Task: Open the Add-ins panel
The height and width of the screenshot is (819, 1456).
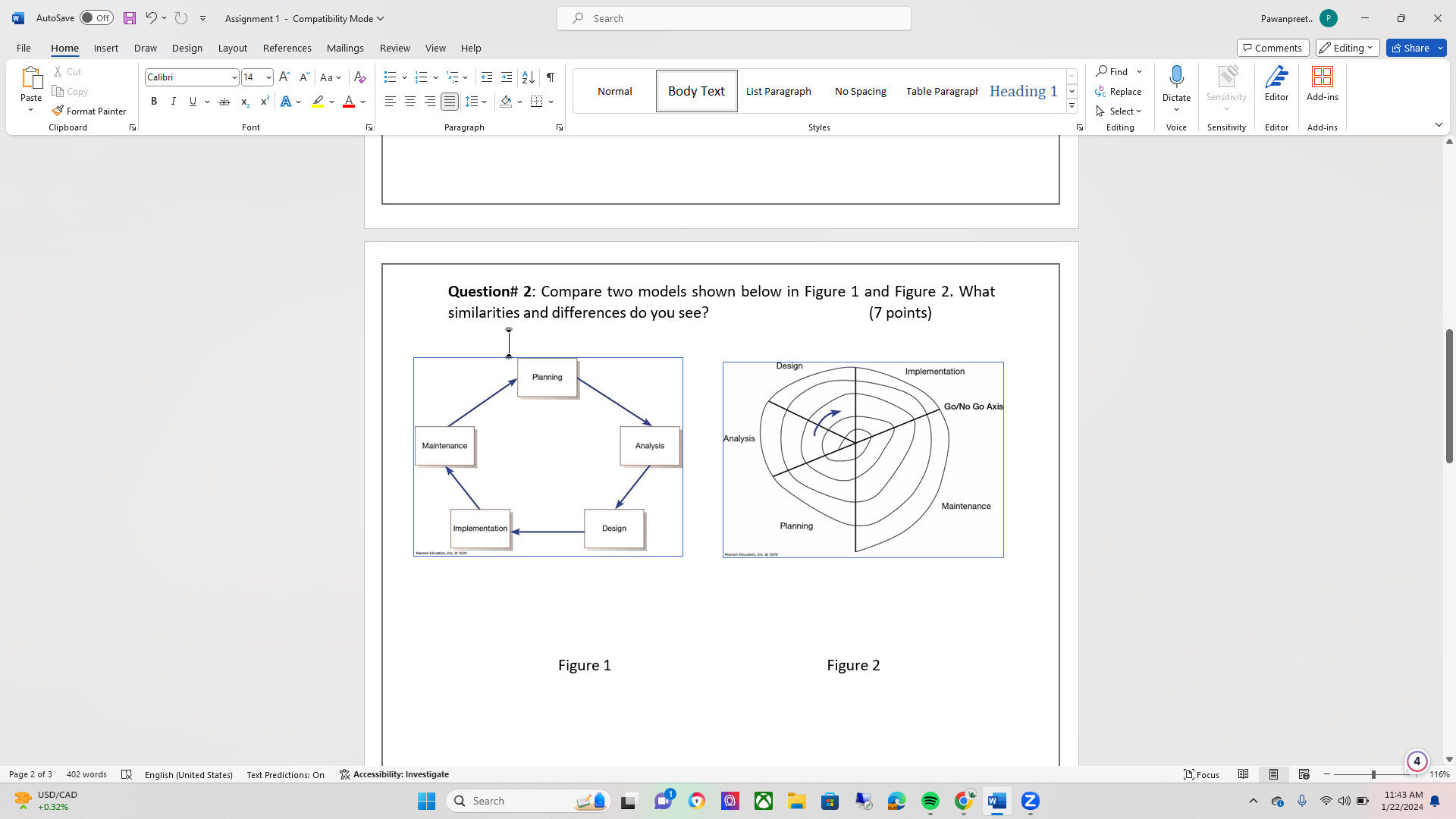Action: (x=1322, y=86)
